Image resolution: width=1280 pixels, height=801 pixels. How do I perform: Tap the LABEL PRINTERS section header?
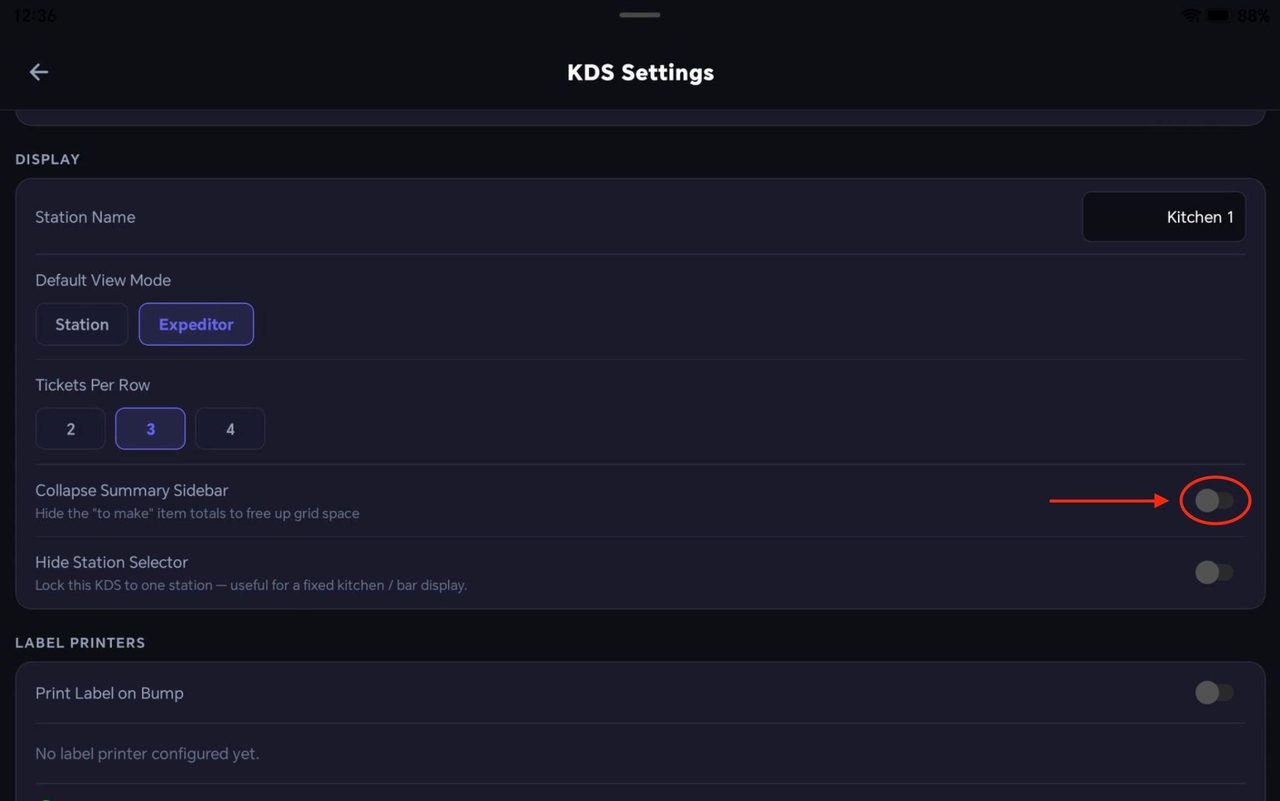point(80,642)
